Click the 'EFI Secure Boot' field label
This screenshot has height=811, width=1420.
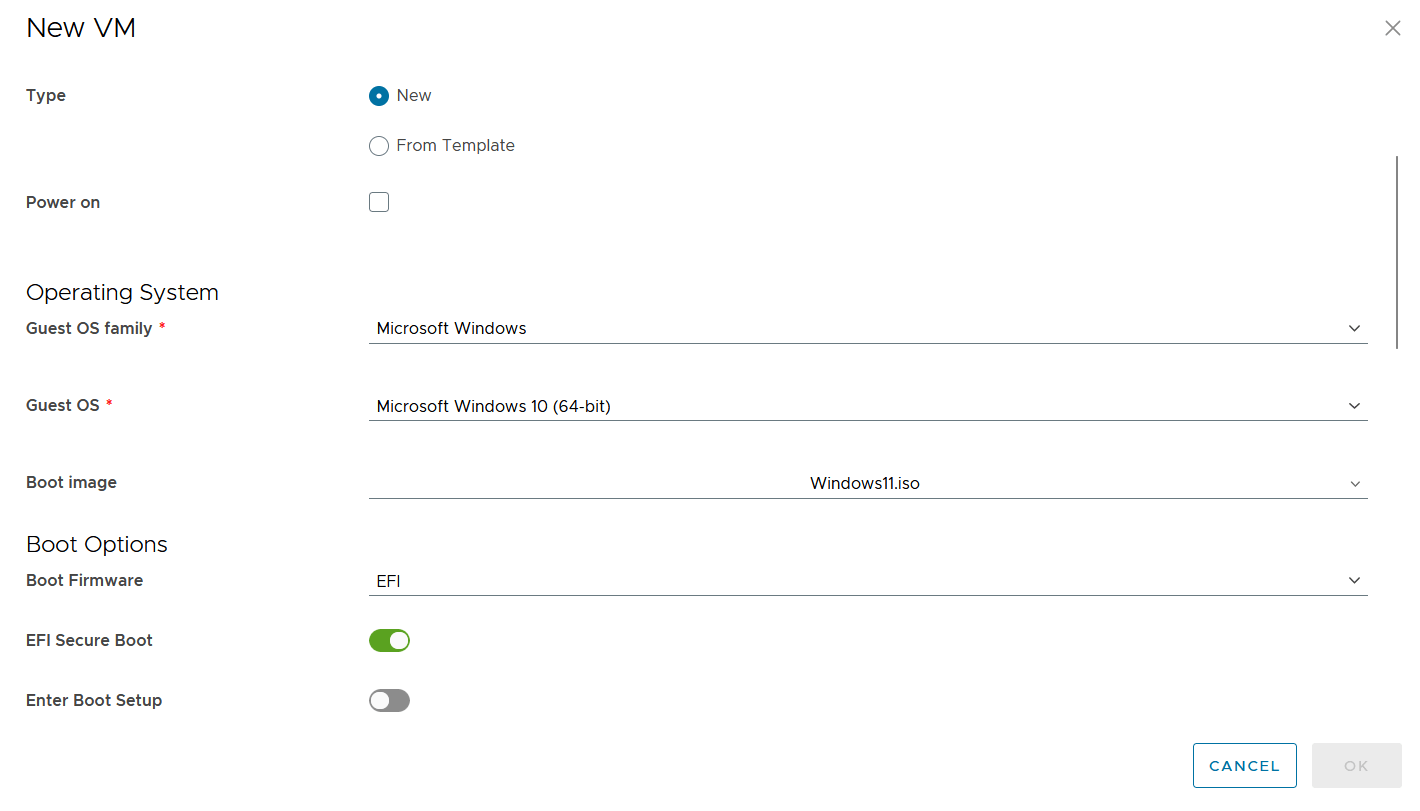pos(89,641)
